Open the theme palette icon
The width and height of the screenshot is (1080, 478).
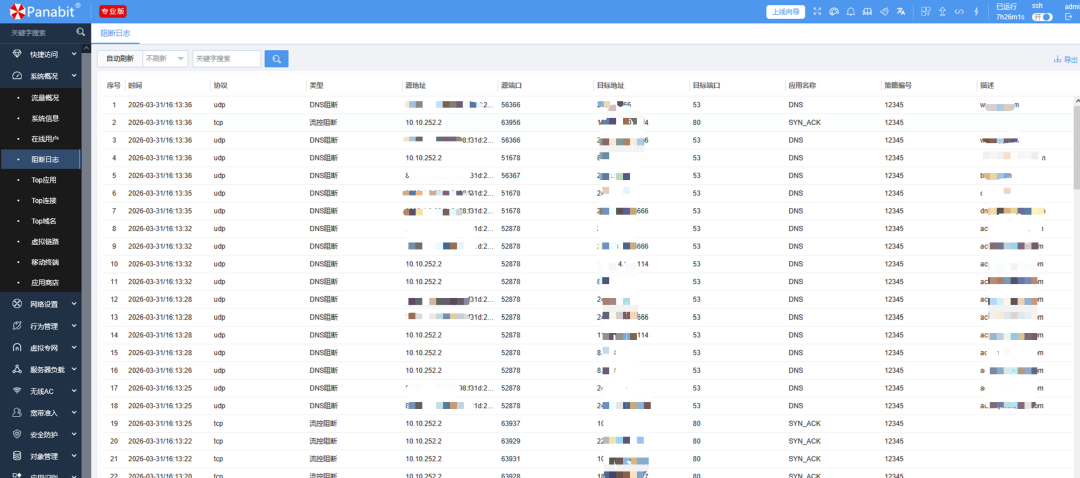coord(834,12)
